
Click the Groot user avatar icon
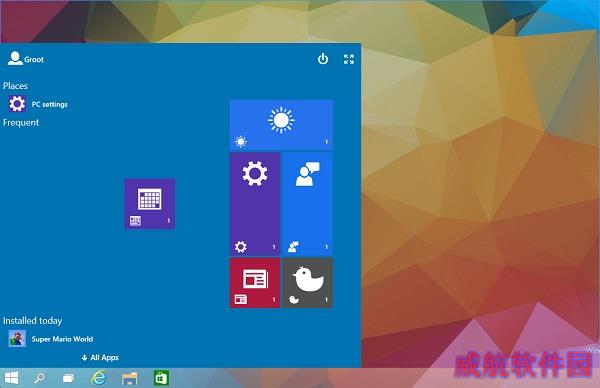point(15,59)
